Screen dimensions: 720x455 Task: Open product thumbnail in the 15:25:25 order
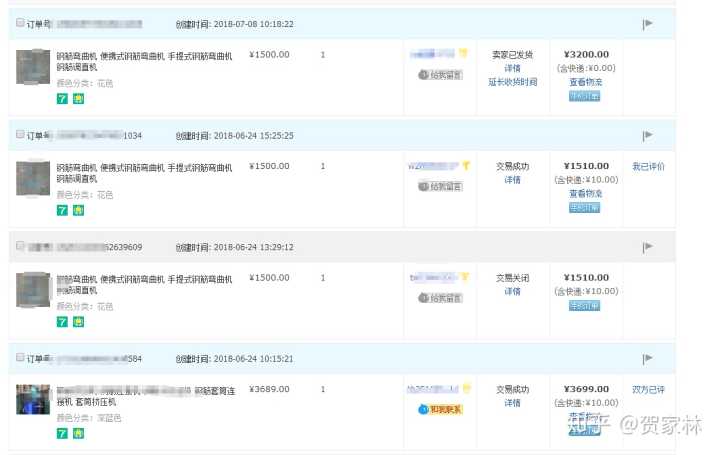(33, 179)
